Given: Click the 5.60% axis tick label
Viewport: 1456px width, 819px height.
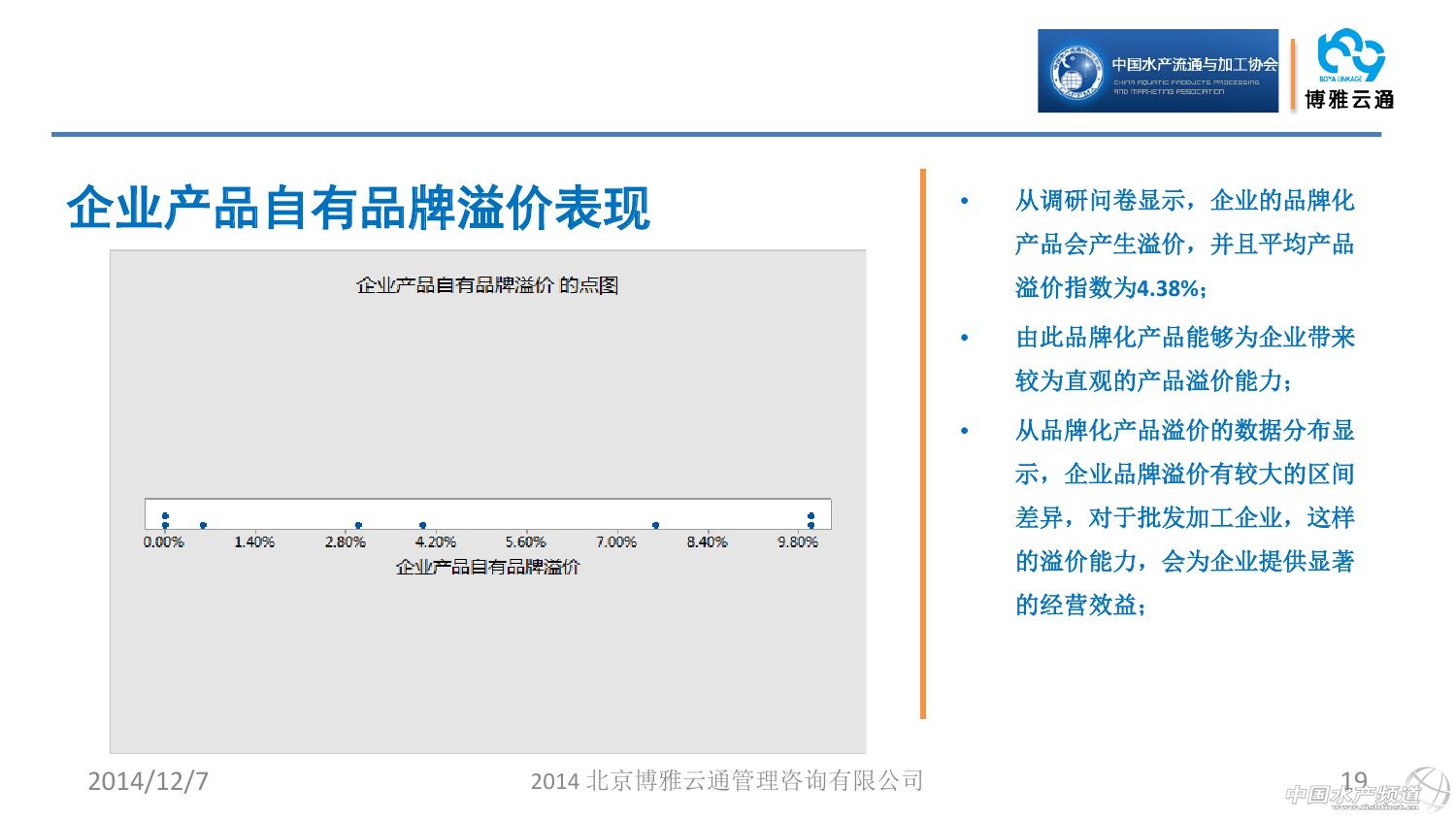Looking at the screenshot, I should pos(525,542).
